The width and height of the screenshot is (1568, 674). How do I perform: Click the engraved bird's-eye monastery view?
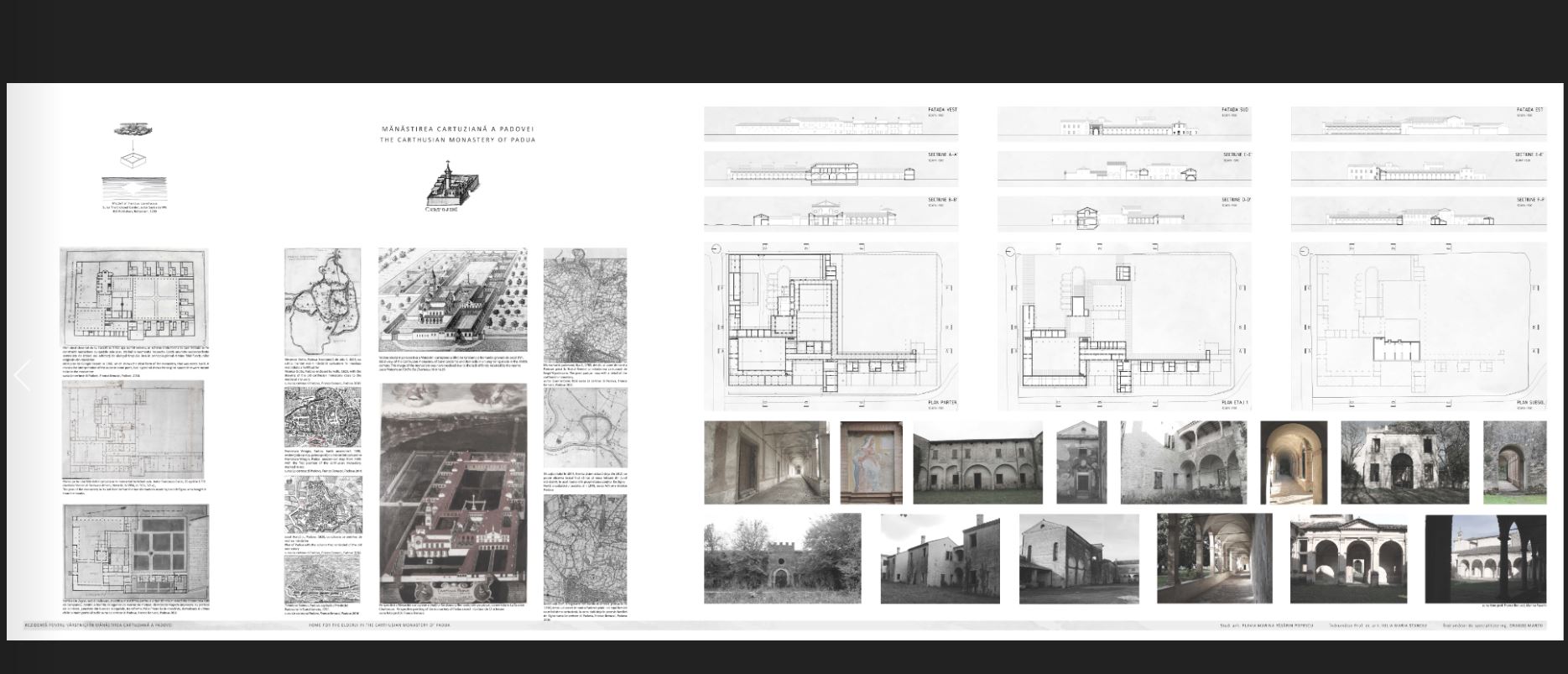(x=452, y=300)
